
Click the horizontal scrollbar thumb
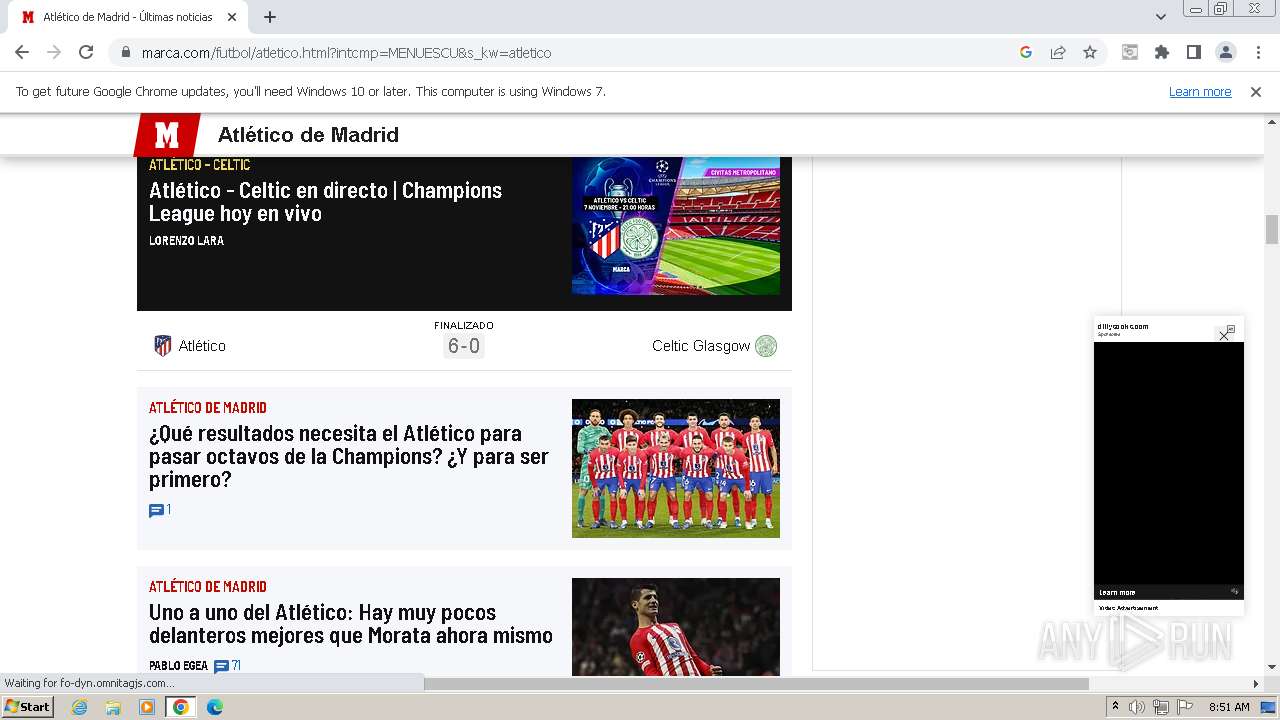(756, 684)
